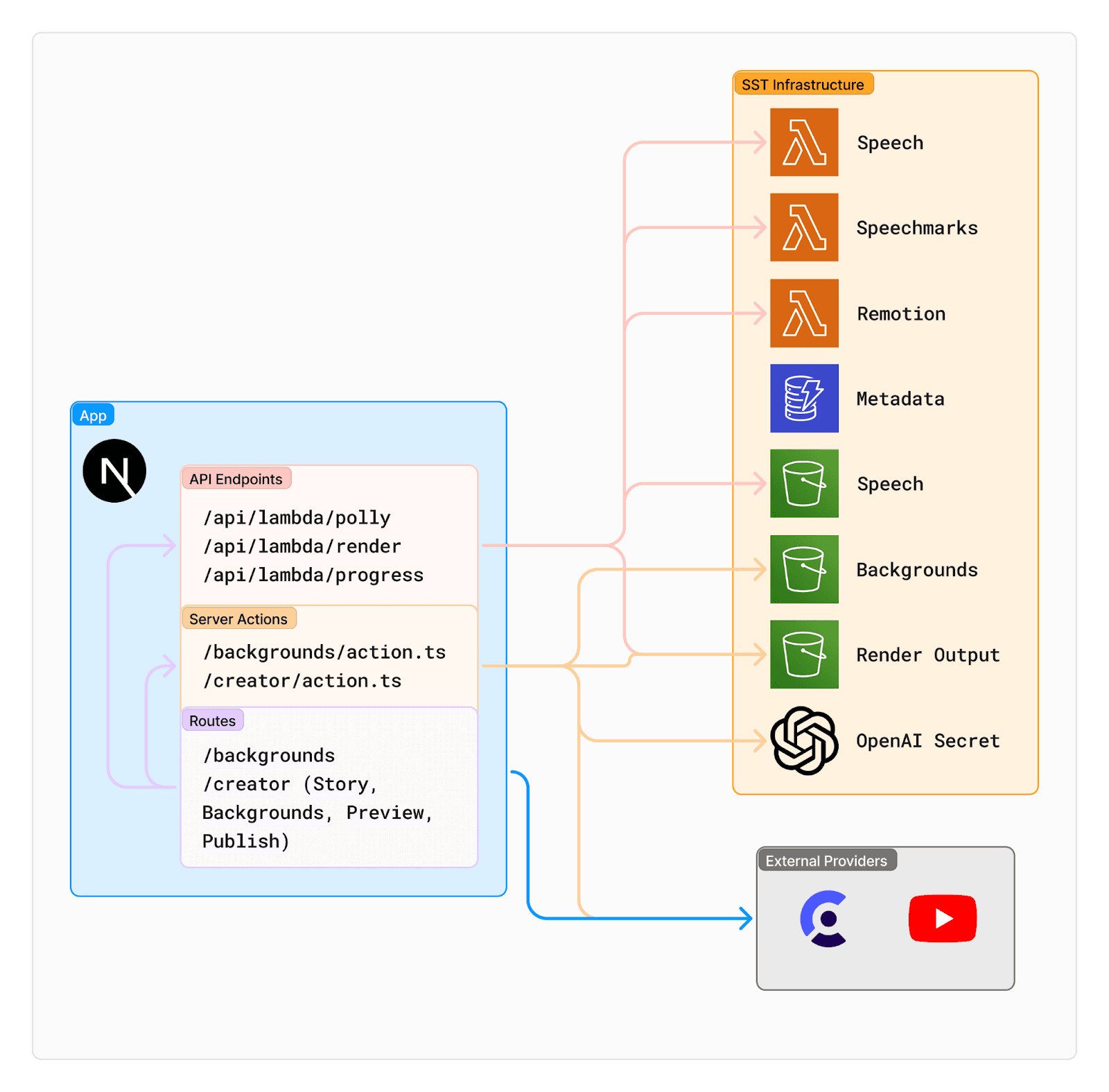The height and width of the screenshot is (1092, 1109).
Task: Select the Render Output bucket icon
Action: [803, 655]
